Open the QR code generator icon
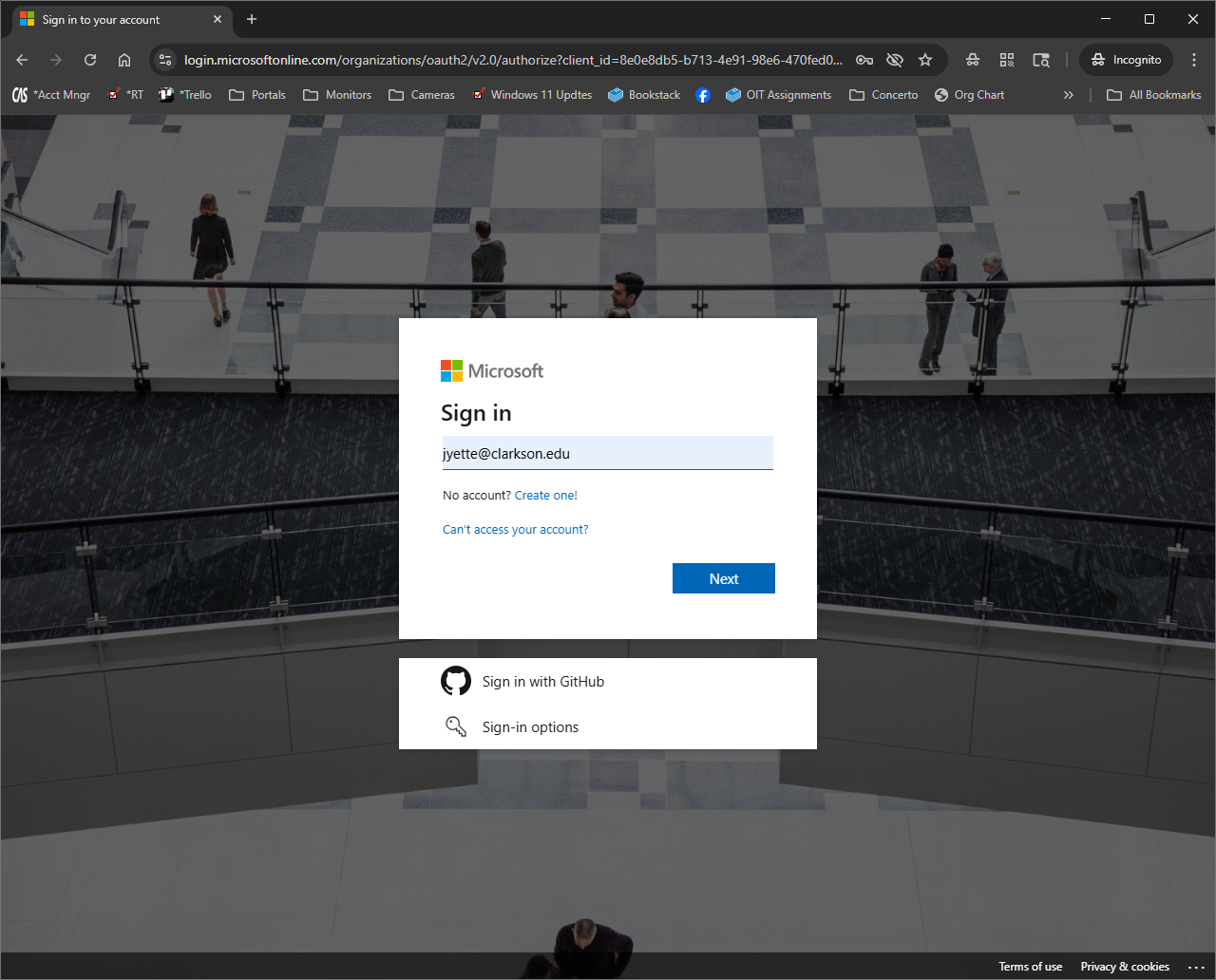Viewport: 1216px width, 980px height. (1007, 60)
